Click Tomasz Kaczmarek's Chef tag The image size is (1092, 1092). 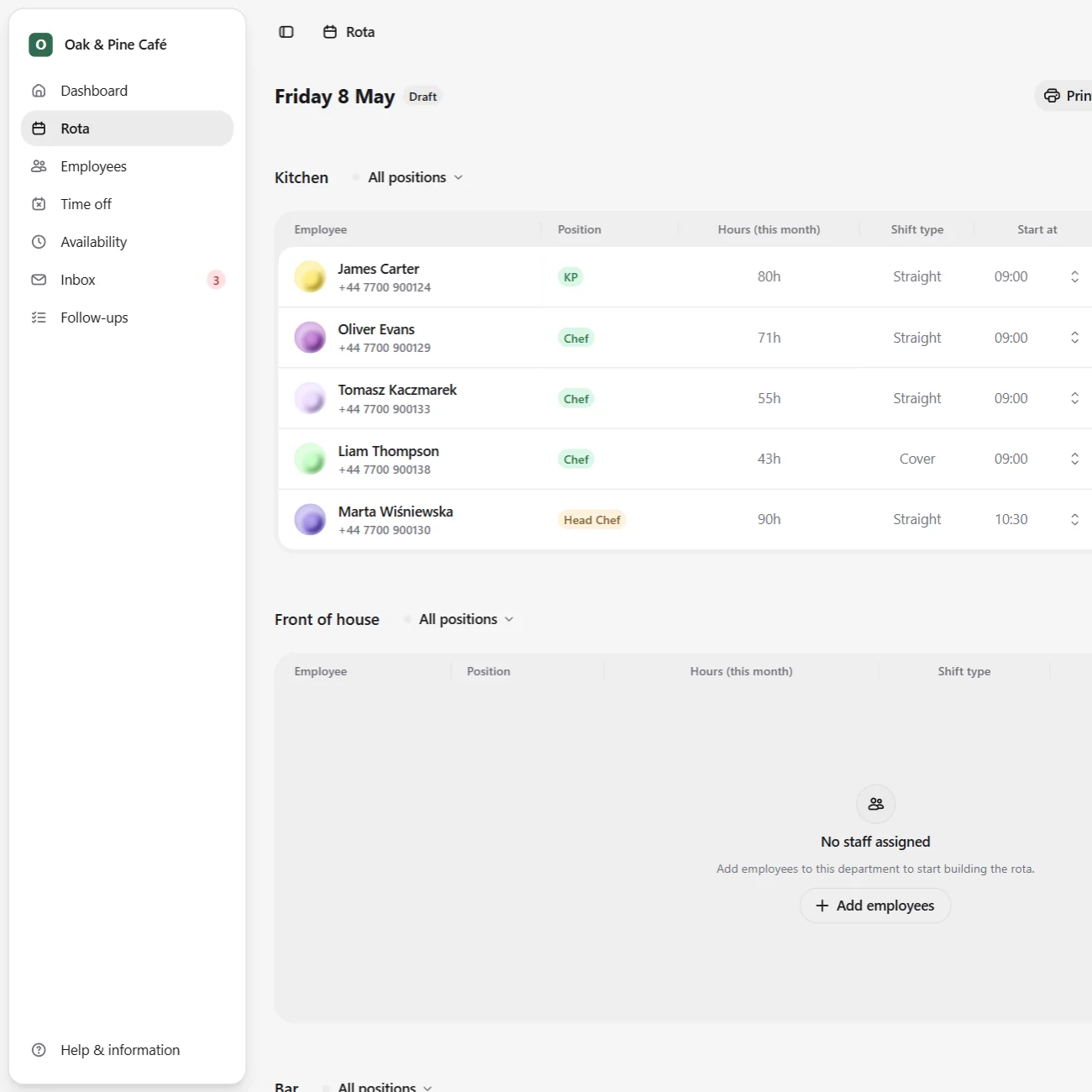576,398
